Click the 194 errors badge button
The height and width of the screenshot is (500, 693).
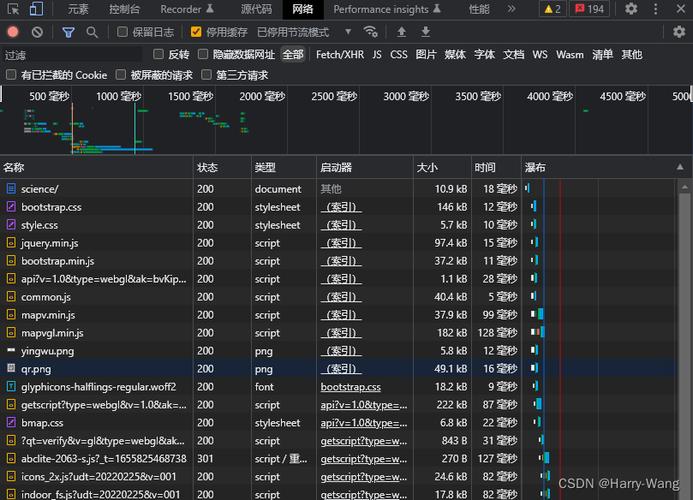[590, 9]
